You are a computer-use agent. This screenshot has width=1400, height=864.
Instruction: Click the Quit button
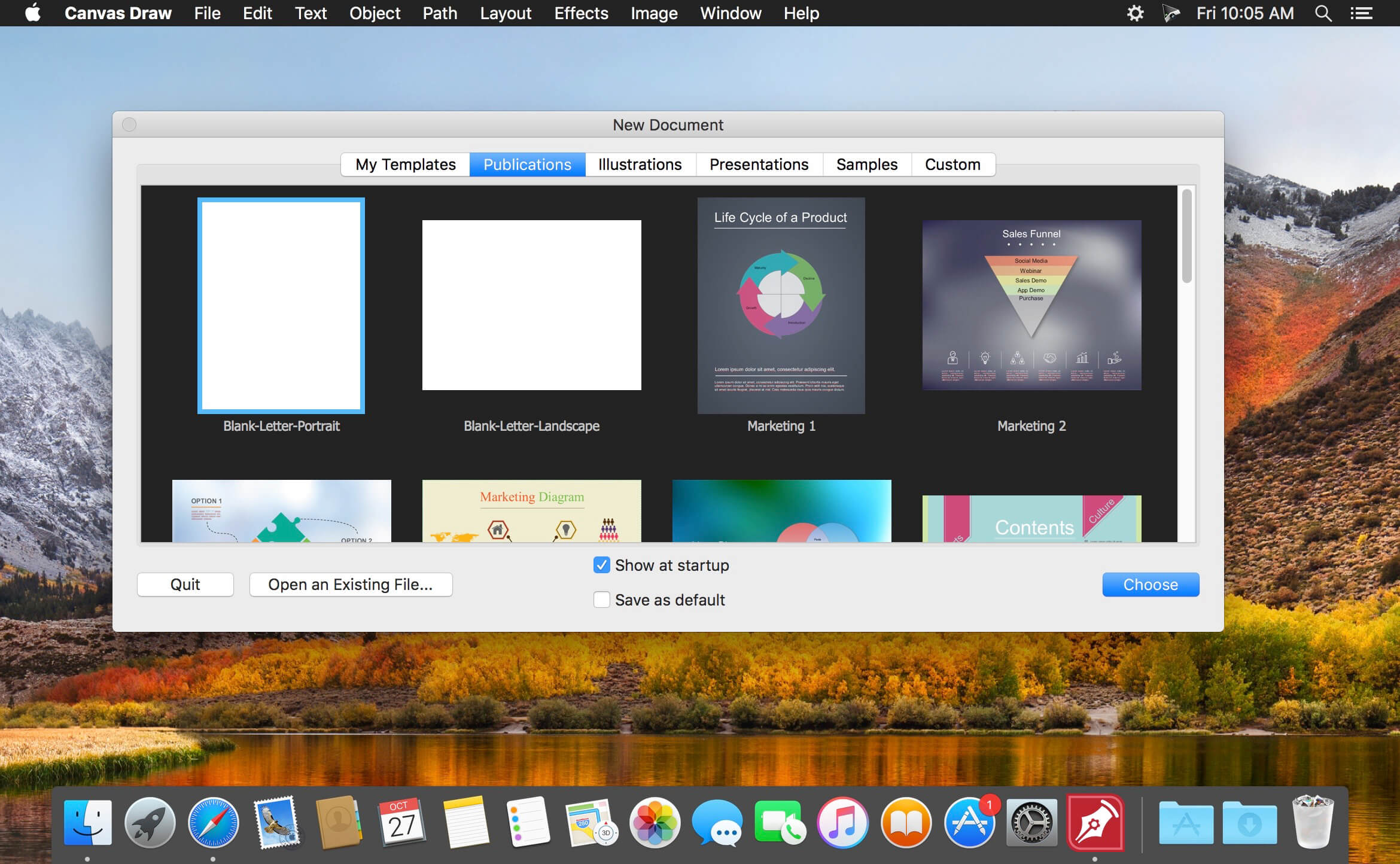(185, 585)
